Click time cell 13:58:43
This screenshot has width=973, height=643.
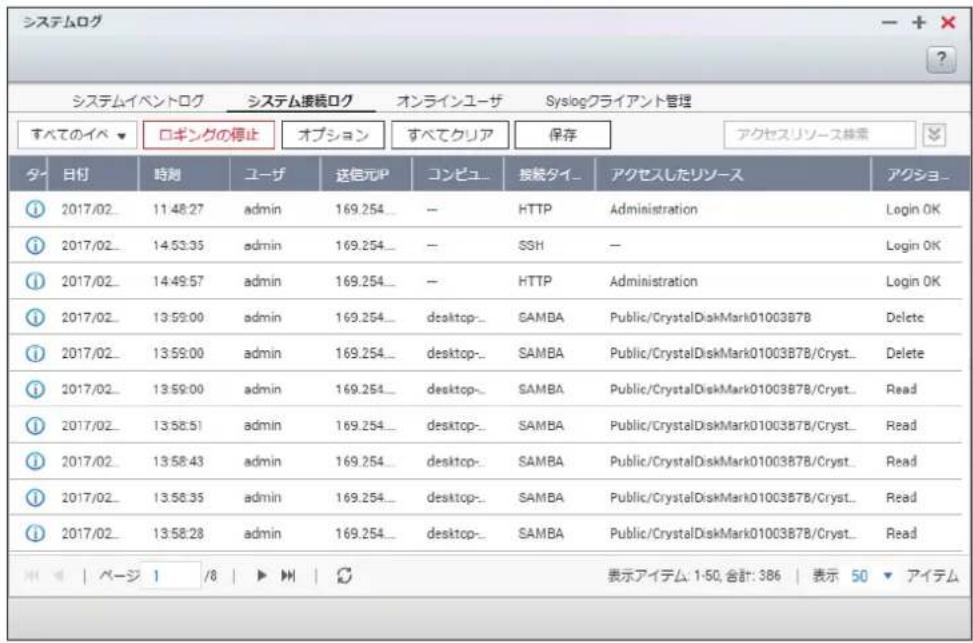178,462
